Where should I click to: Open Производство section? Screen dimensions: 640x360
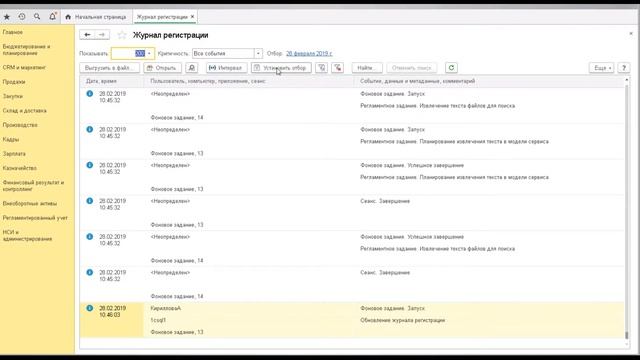[20, 125]
